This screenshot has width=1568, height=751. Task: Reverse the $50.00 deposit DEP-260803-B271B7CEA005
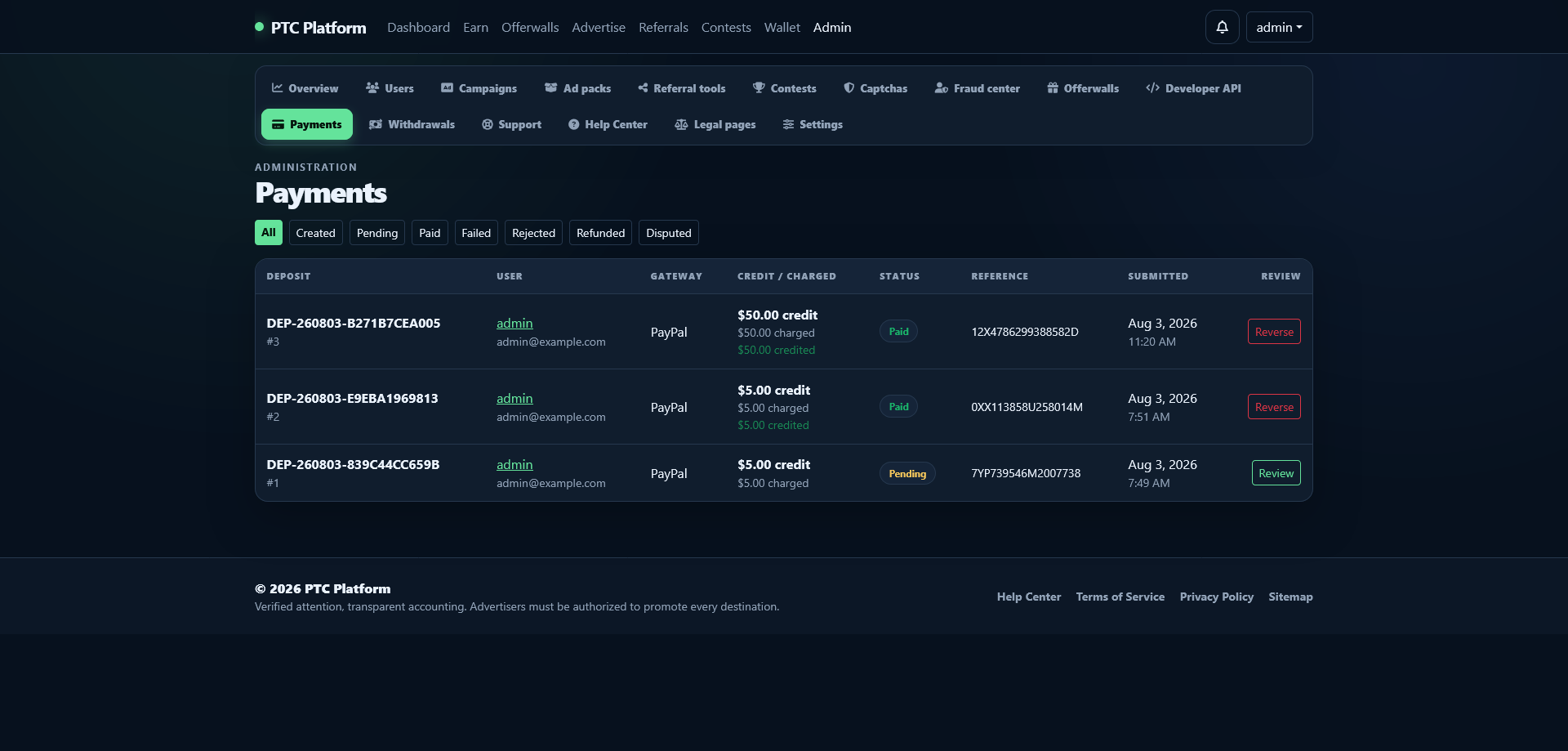[x=1274, y=331]
